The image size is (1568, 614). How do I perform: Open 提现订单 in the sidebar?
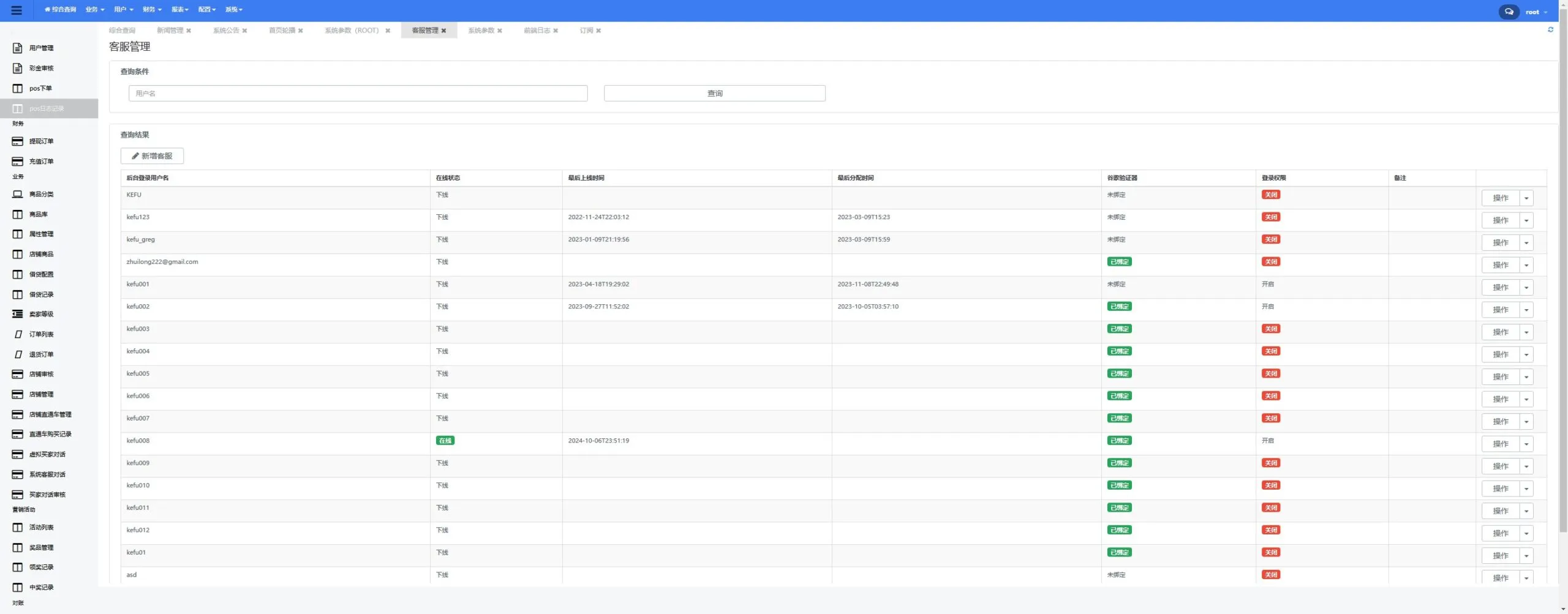(x=42, y=141)
